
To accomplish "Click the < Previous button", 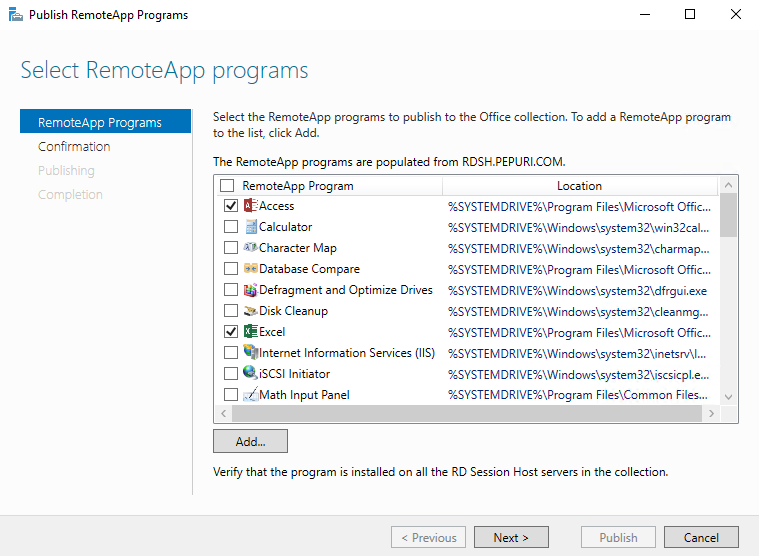I will [x=428, y=537].
